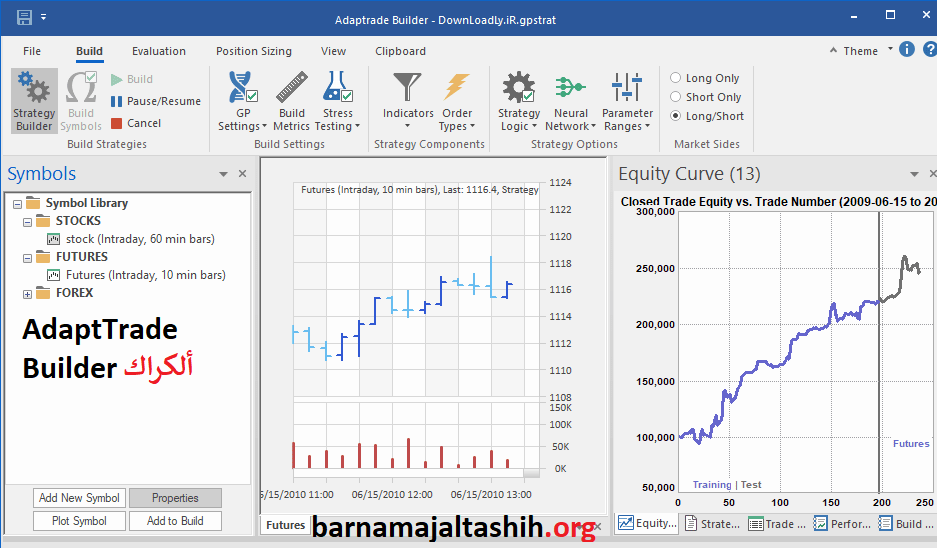The width and height of the screenshot is (937, 548).
Task: Click the FOREX folder icon
Action: point(43,293)
